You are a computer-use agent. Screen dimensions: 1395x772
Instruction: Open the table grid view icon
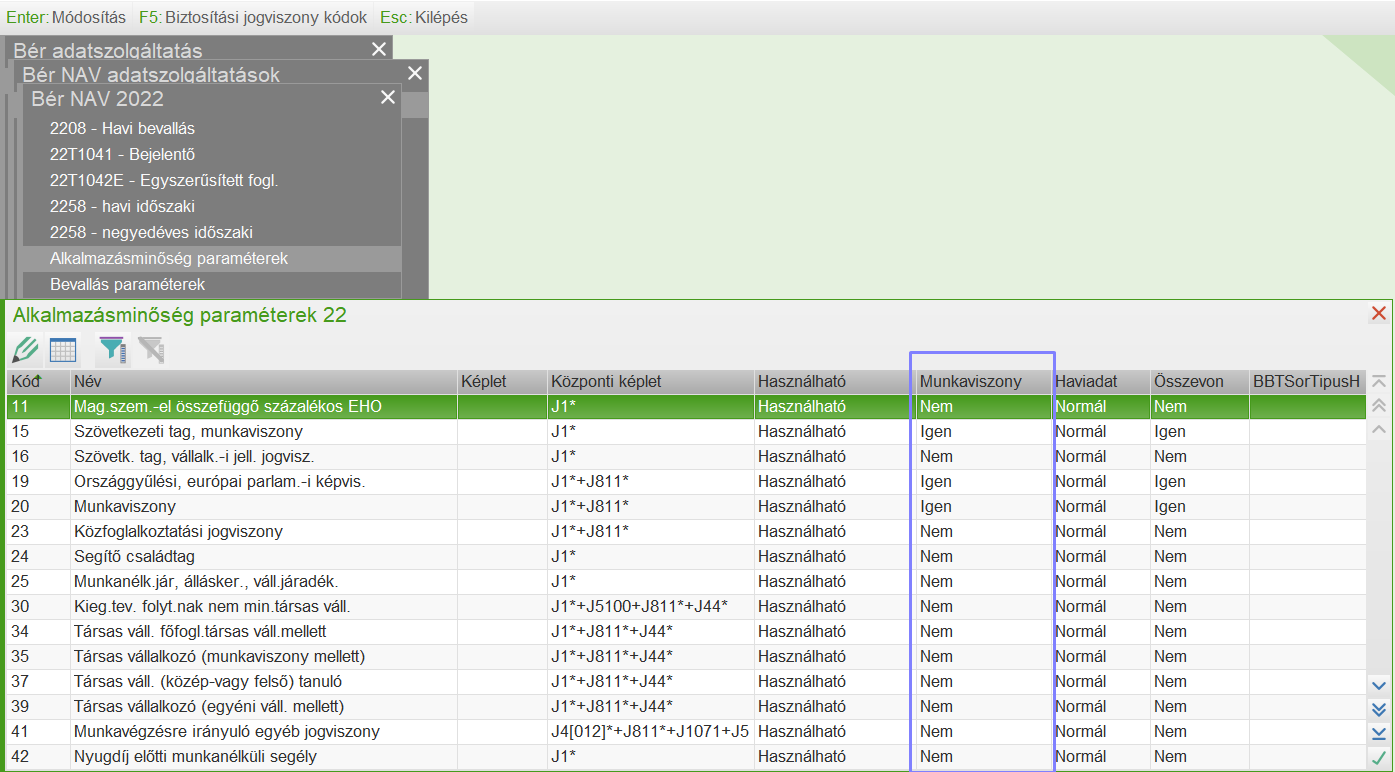tap(63, 350)
